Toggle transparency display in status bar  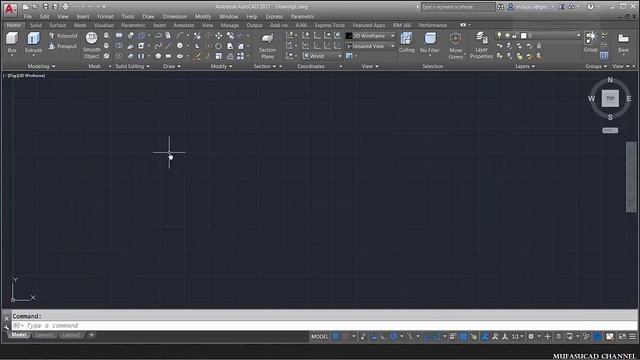(464, 337)
